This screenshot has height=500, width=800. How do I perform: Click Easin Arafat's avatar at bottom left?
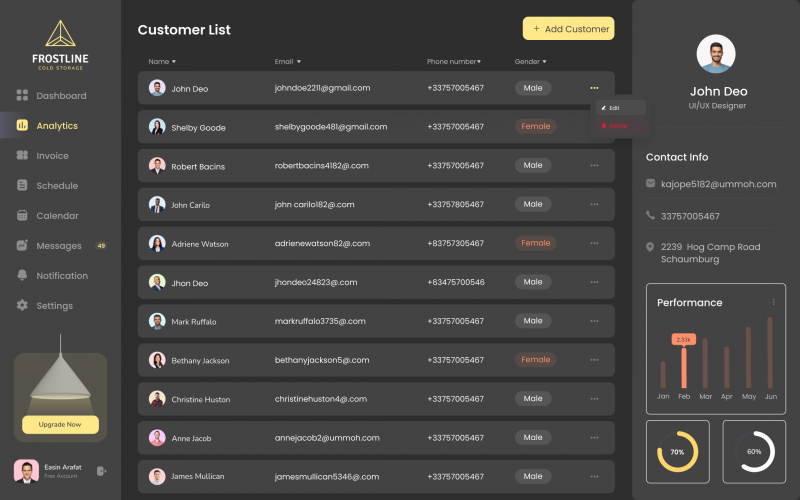point(26,470)
